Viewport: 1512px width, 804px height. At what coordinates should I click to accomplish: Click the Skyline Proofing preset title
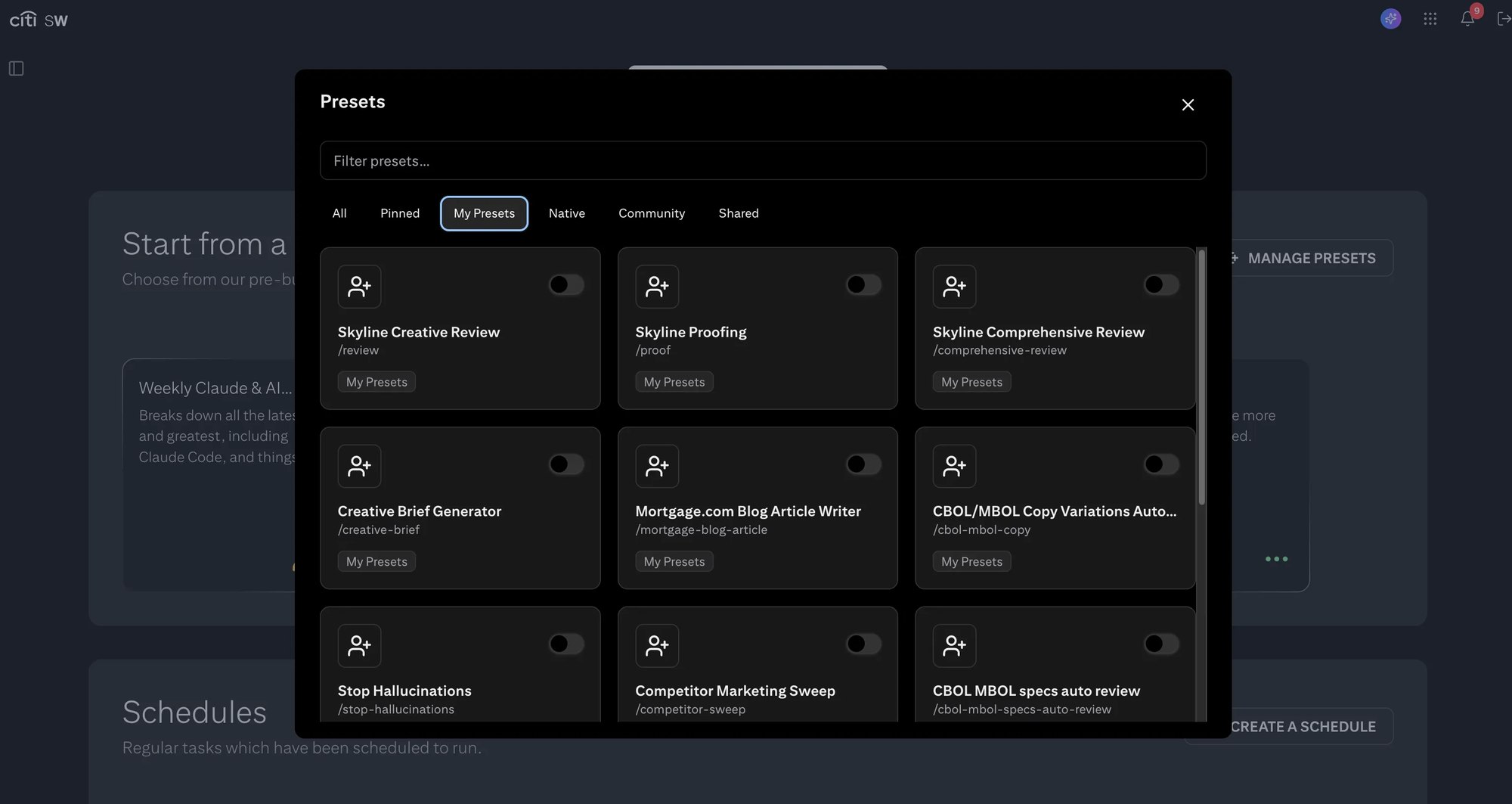click(x=691, y=332)
